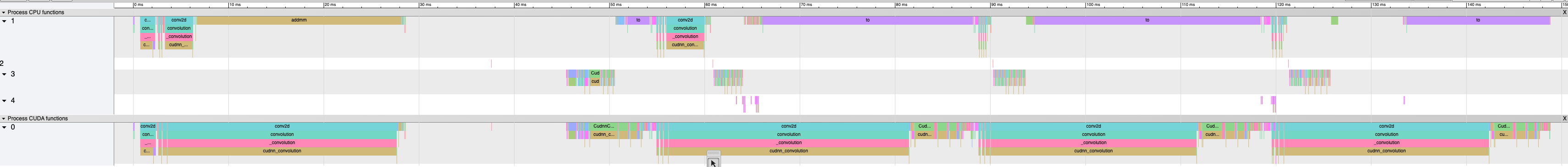
Task: Select tan cud slice in thread 3
Action: coord(595,81)
